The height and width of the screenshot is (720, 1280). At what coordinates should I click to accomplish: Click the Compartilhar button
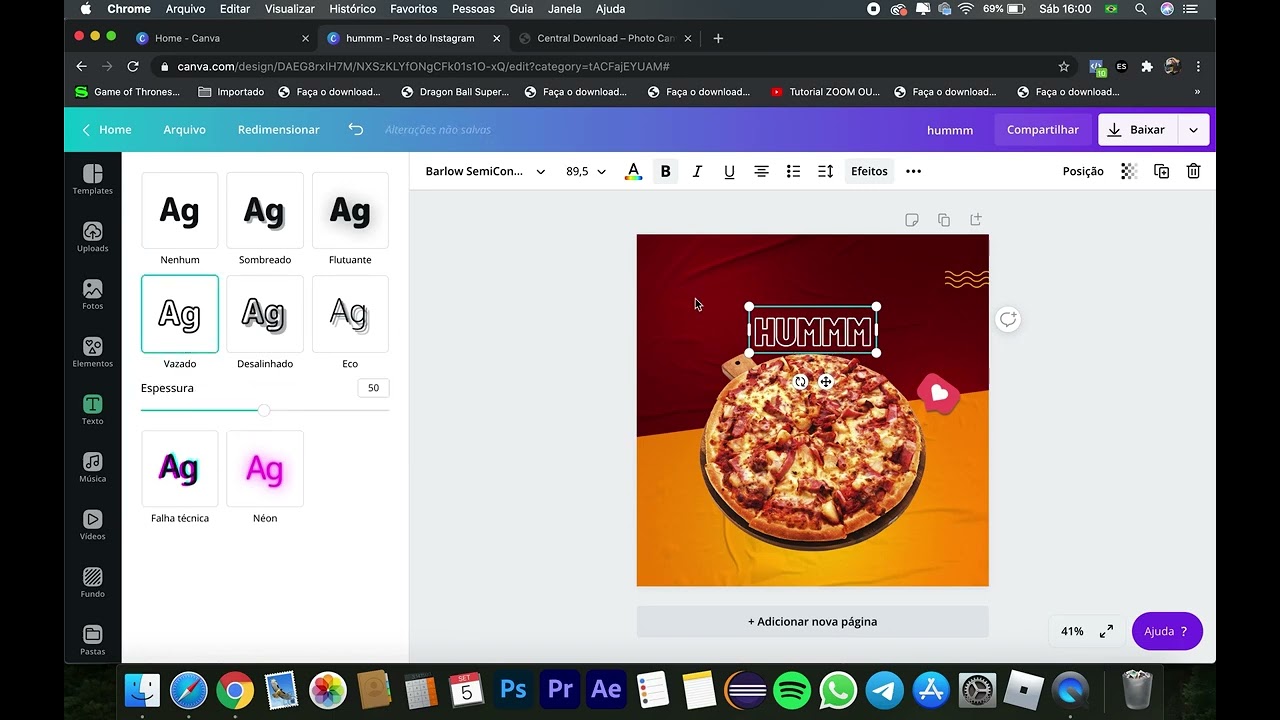(1042, 129)
